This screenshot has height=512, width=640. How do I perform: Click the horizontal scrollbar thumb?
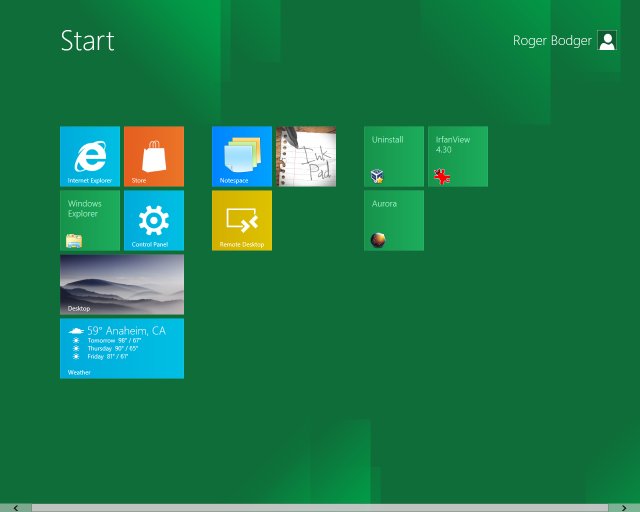coord(320,508)
